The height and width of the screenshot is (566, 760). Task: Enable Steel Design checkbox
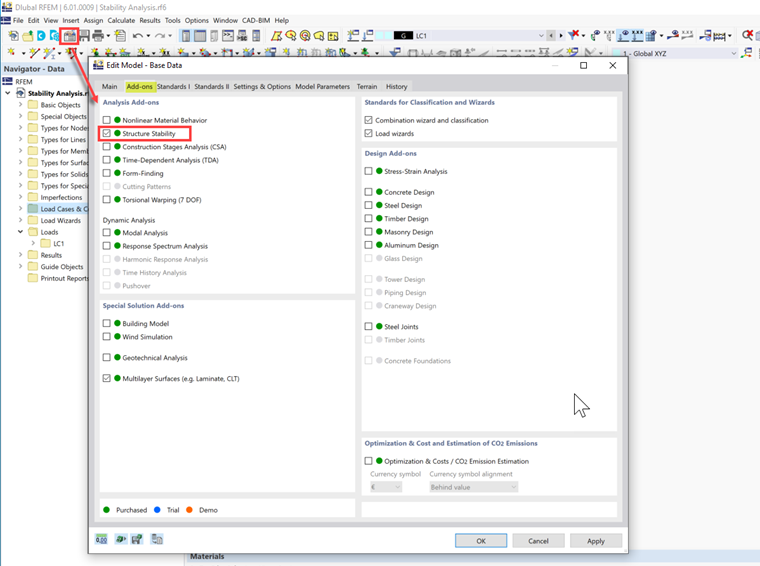pos(368,205)
